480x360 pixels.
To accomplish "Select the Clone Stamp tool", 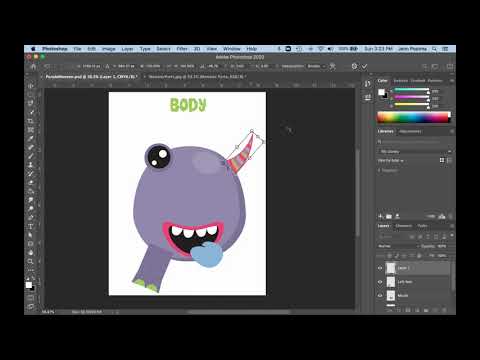I will [x=31, y=165].
